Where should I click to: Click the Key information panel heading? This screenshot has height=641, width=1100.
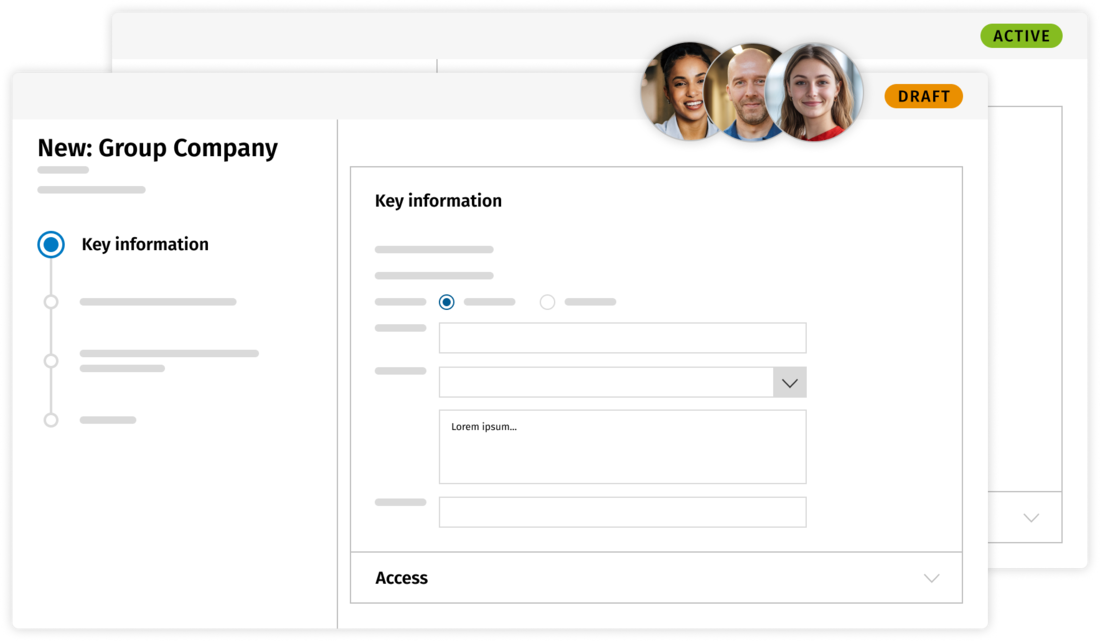coord(438,201)
